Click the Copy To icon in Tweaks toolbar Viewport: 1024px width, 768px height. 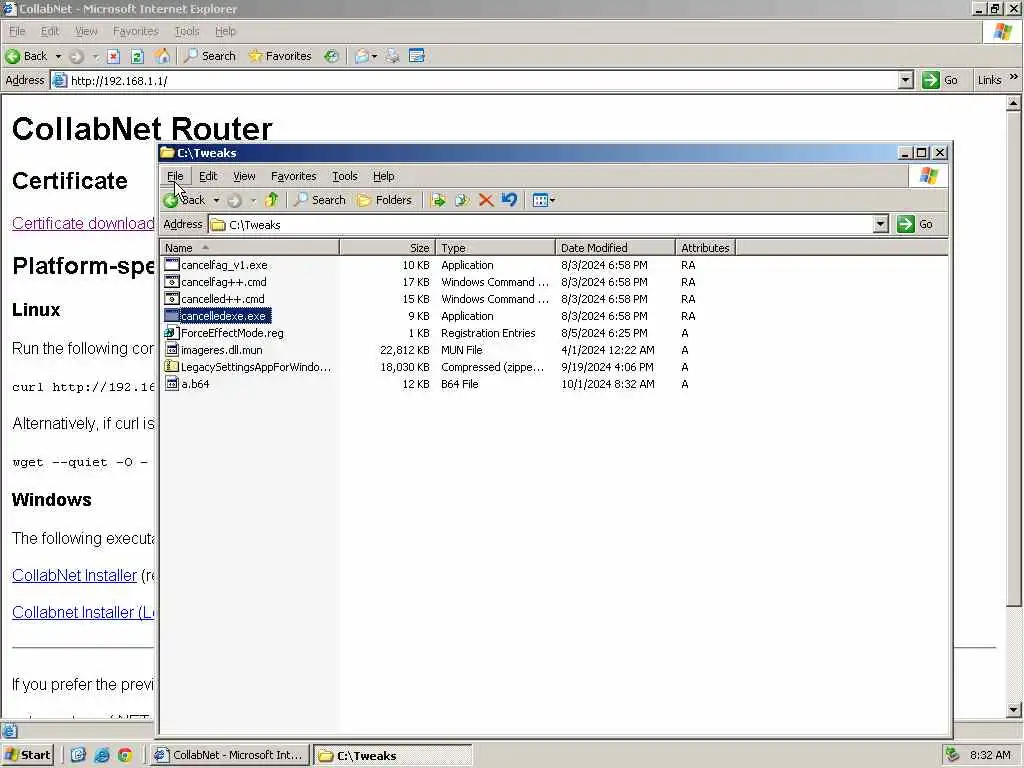[462, 200]
